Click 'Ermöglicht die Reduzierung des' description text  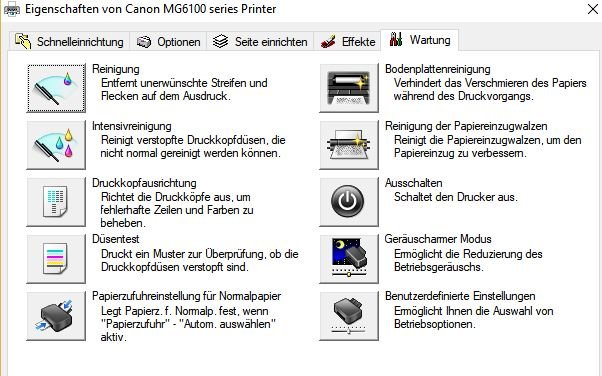[x=468, y=254]
